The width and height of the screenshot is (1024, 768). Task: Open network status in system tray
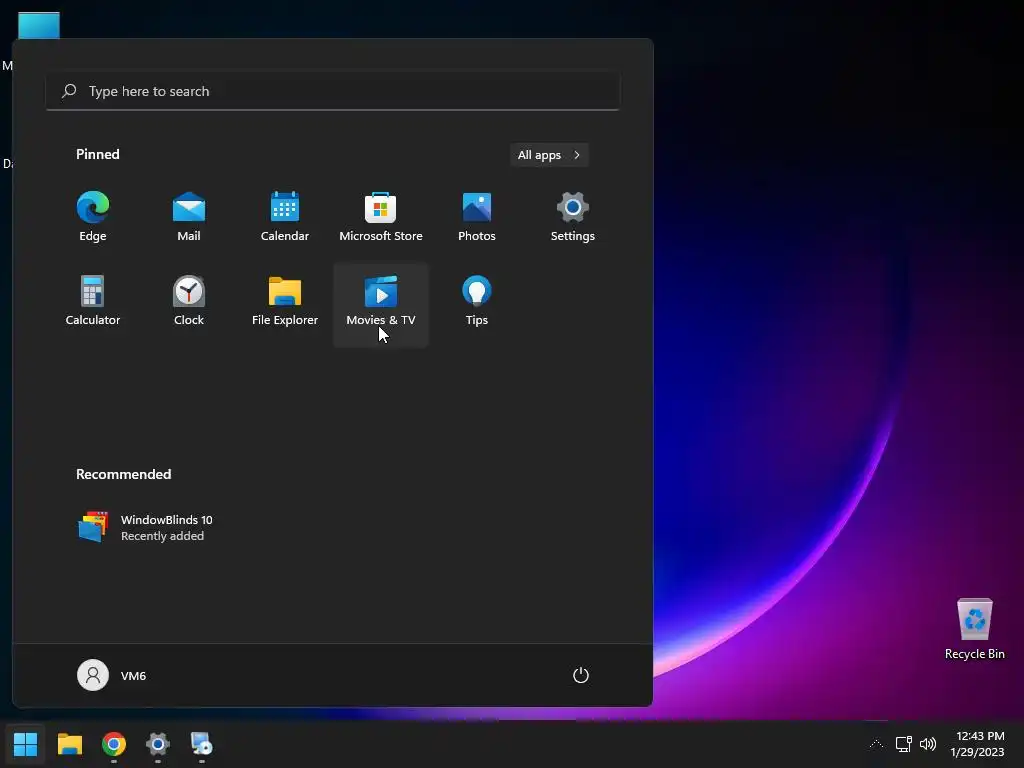click(x=904, y=744)
